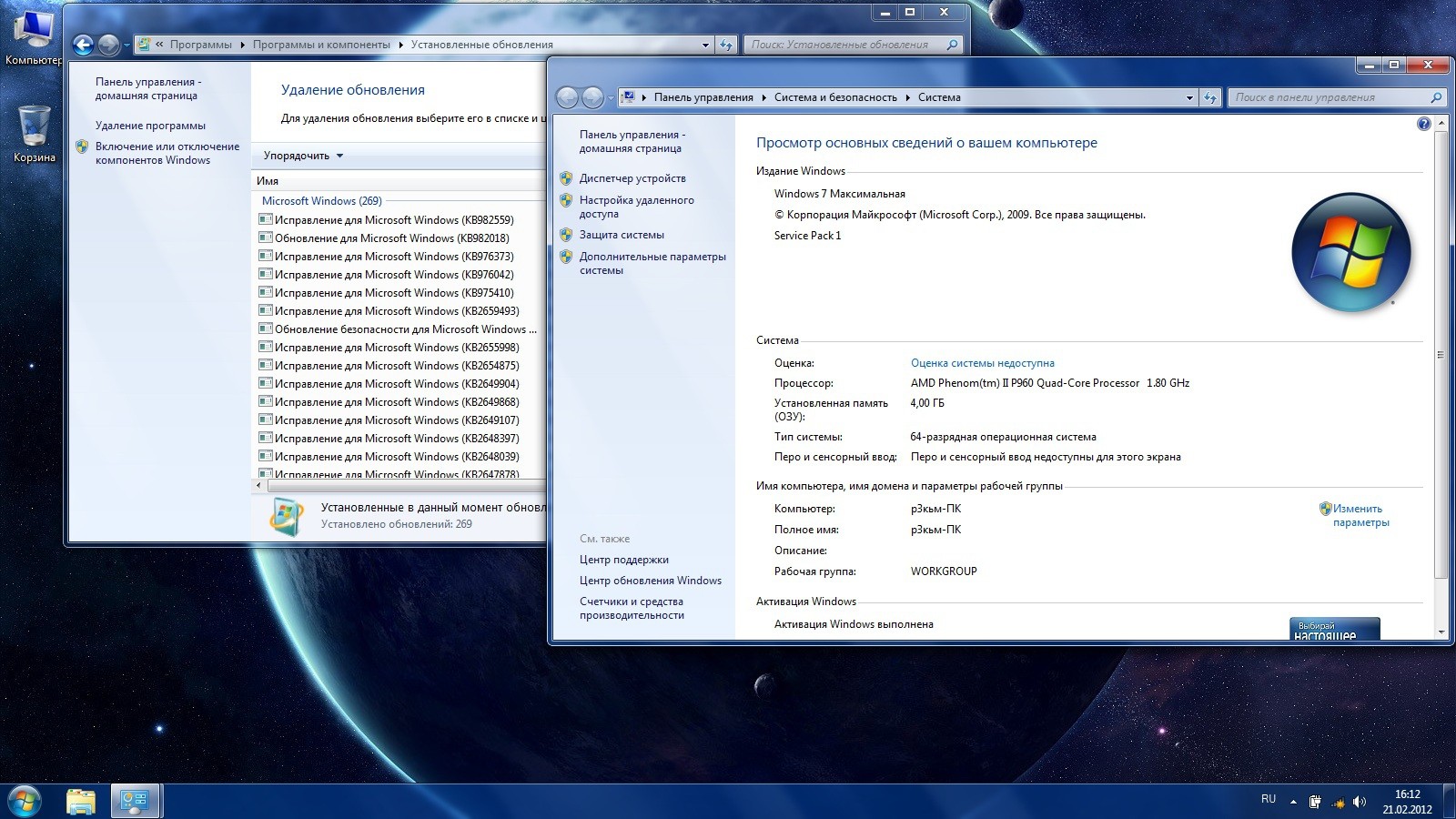Click search magnifier in System window

[1436, 97]
